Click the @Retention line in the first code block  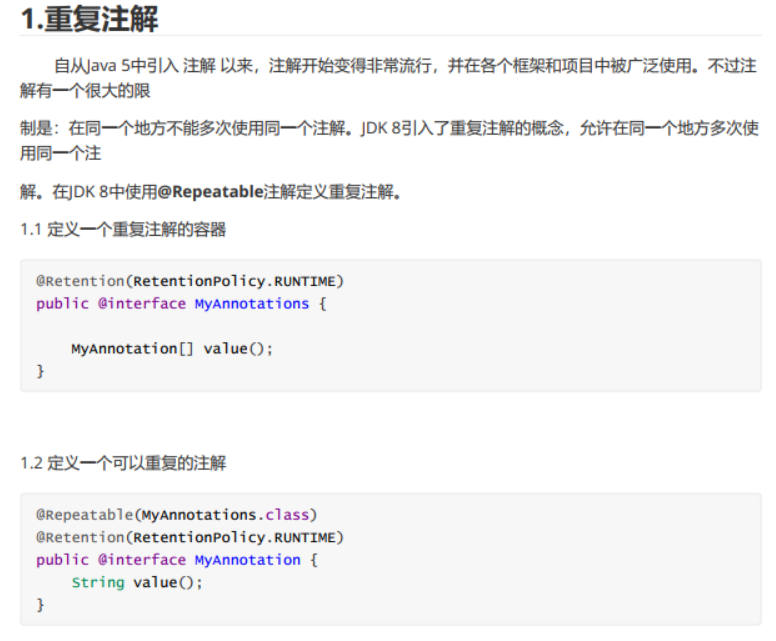190,281
